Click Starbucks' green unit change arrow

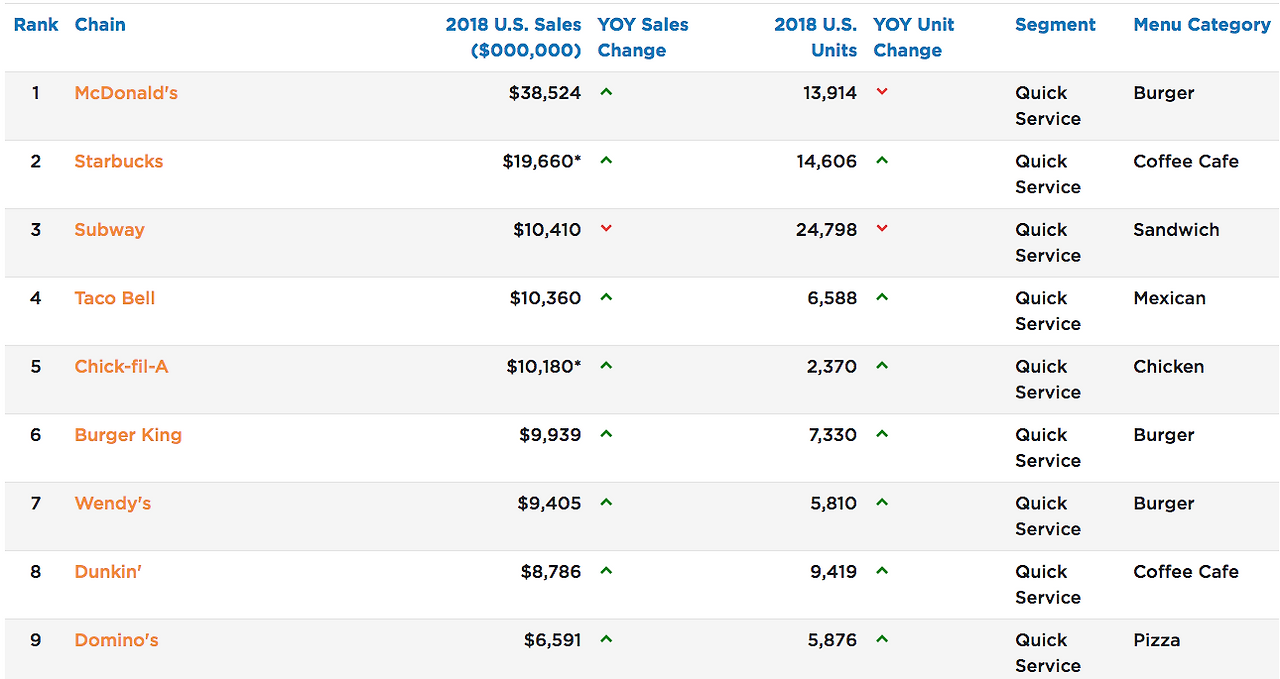[x=882, y=161]
